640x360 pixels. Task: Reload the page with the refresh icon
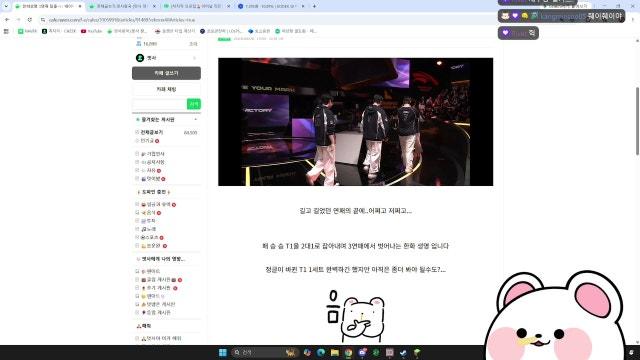30,20
